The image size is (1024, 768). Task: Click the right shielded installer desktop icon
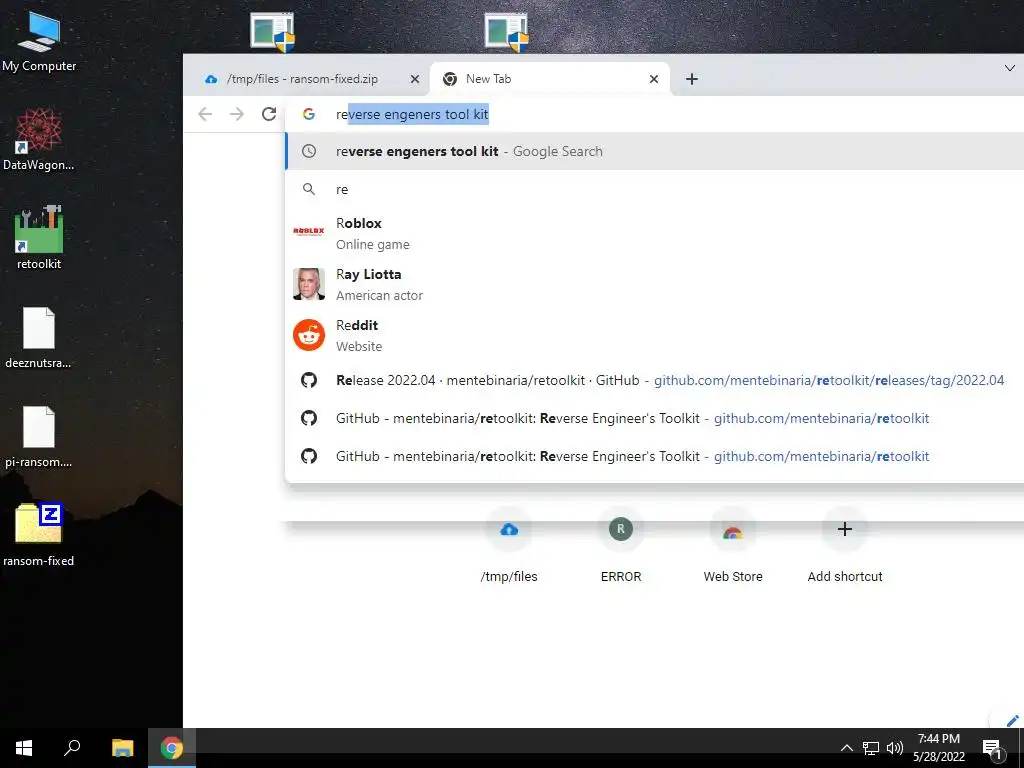tap(506, 31)
